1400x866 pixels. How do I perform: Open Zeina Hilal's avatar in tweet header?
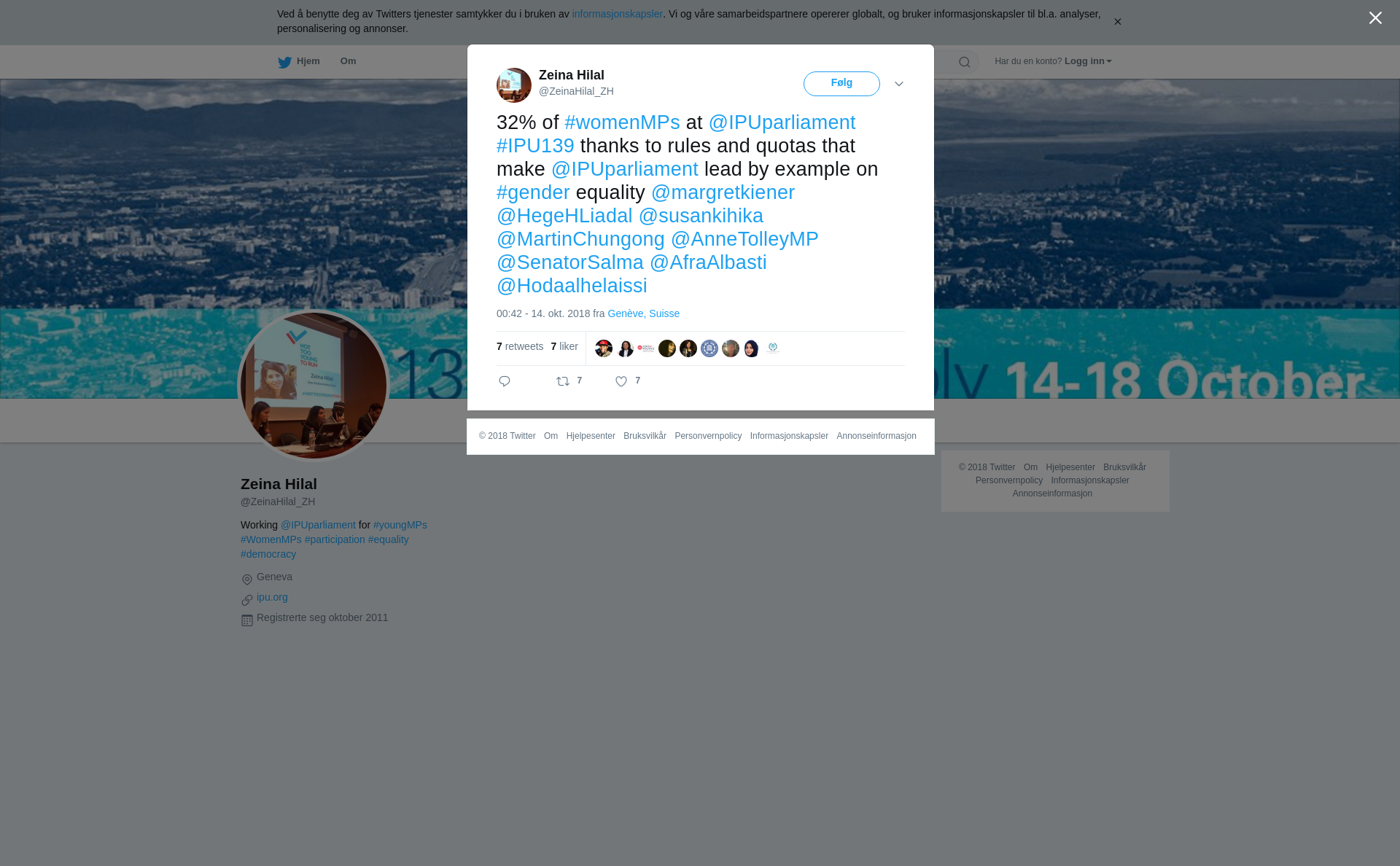[x=514, y=85]
